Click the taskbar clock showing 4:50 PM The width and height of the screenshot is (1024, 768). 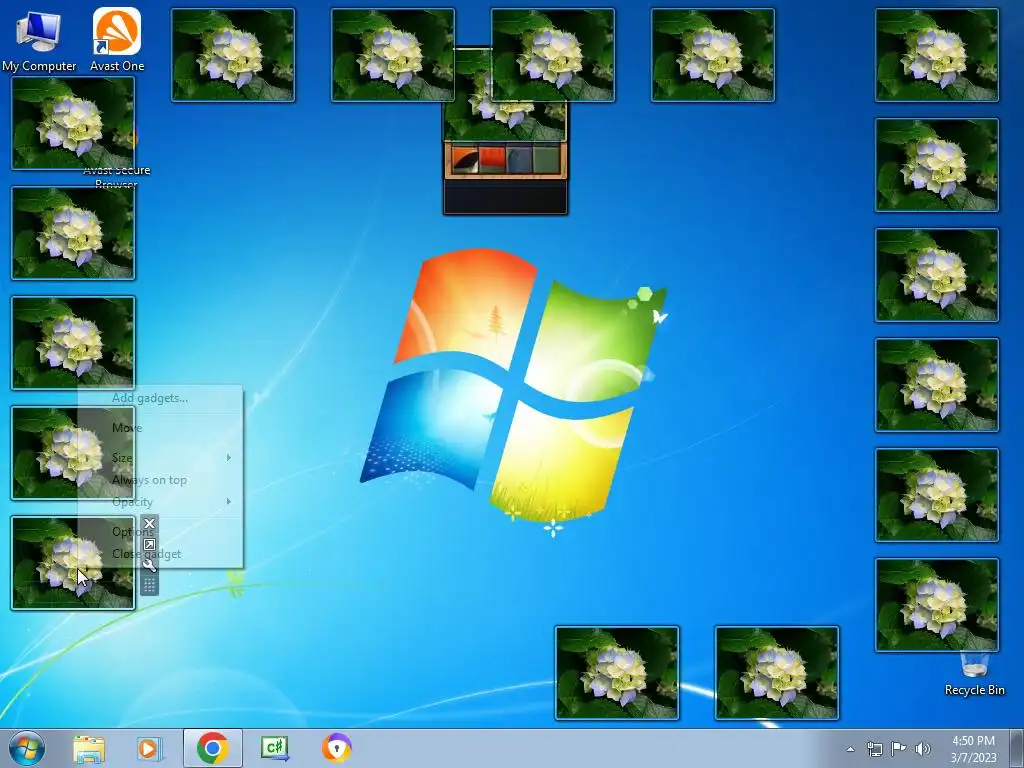click(x=973, y=749)
